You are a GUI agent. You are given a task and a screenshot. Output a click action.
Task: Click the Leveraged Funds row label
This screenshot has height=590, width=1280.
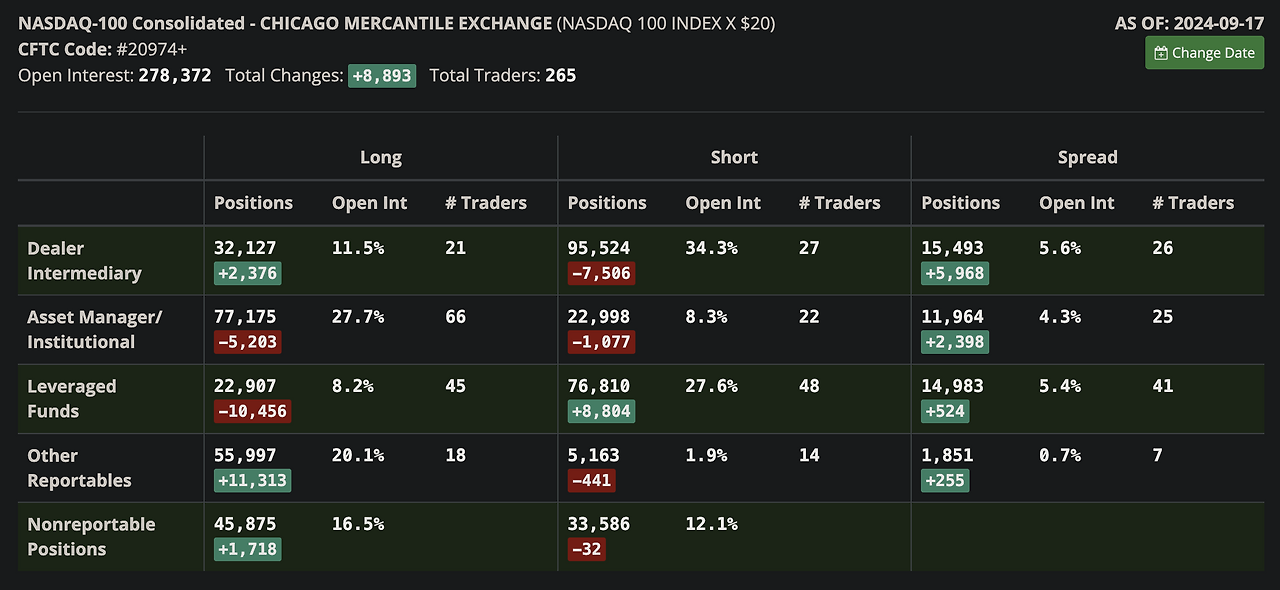72,399
